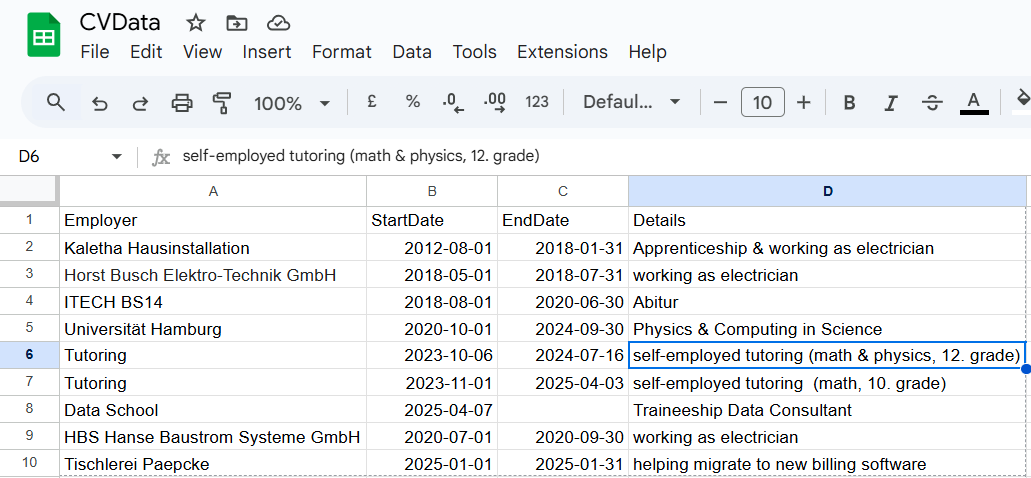Select cell Horst Busch Elektro-Technik GmbH
This screenshot has height=478, width=1031.
point(213,275)
